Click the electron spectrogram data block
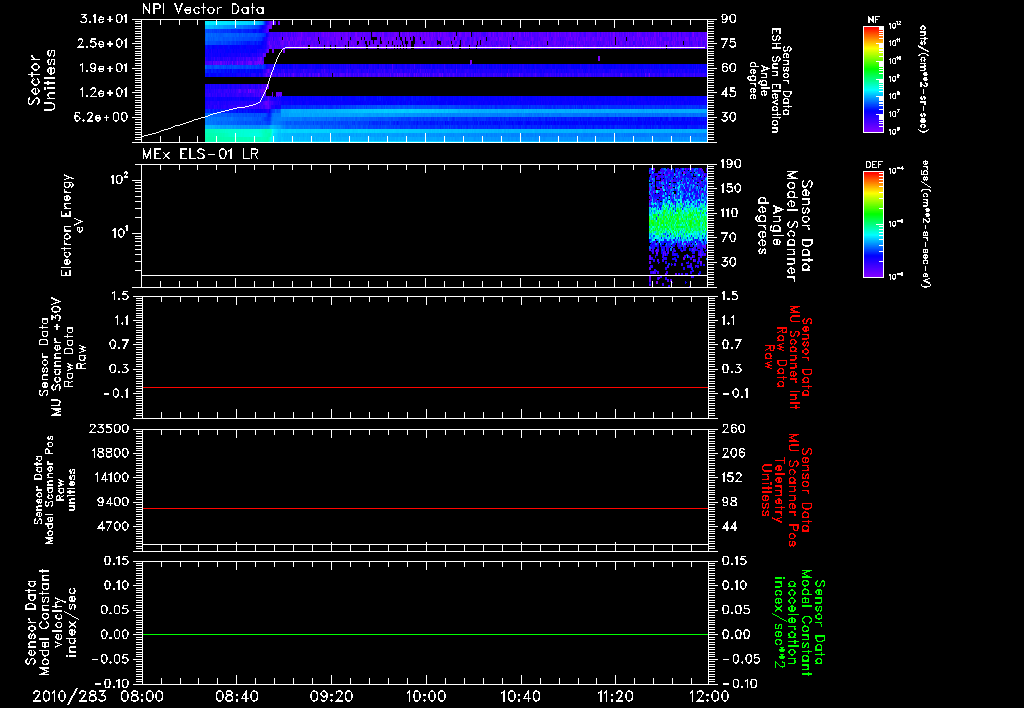Viewport: 1024px width, 708px height. pos(678,226)
